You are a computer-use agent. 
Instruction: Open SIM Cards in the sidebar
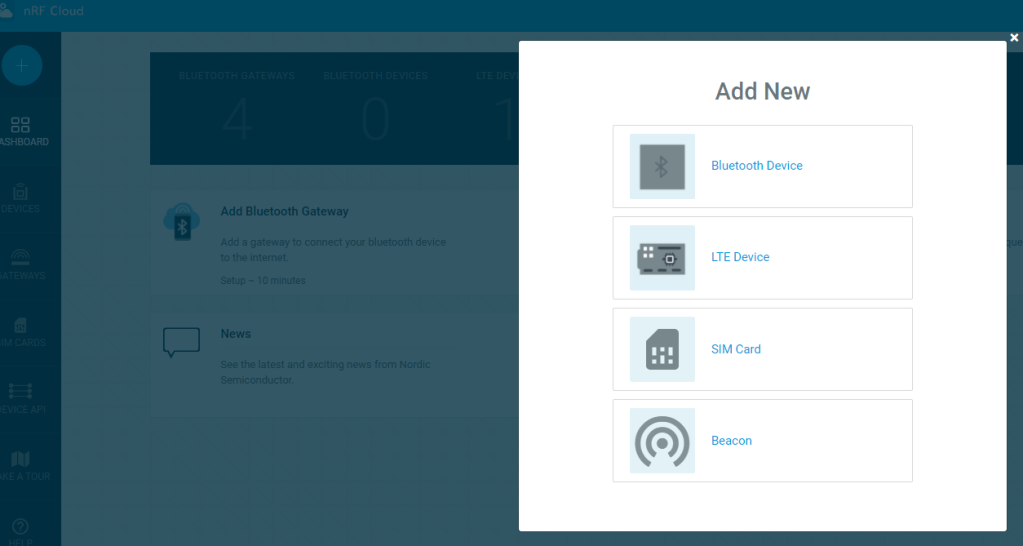tap(21, 332)
